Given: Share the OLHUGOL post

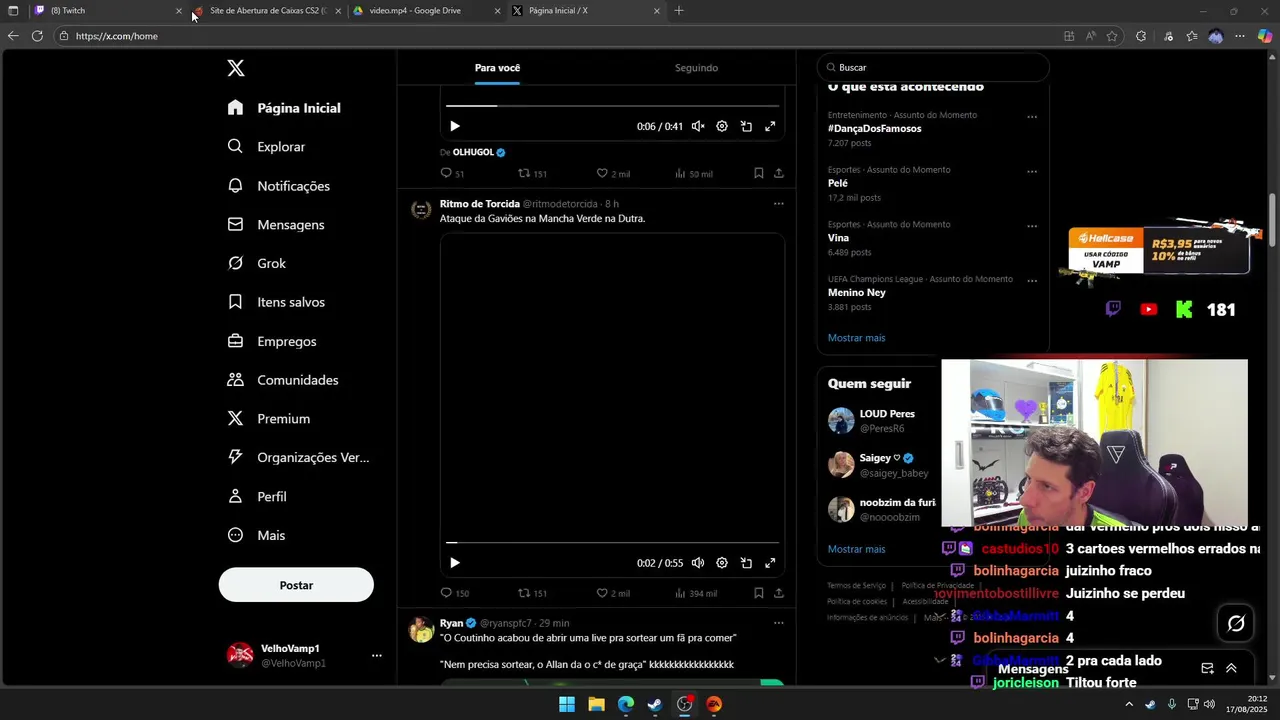Looking at the screenshot, I should point(779,173).
